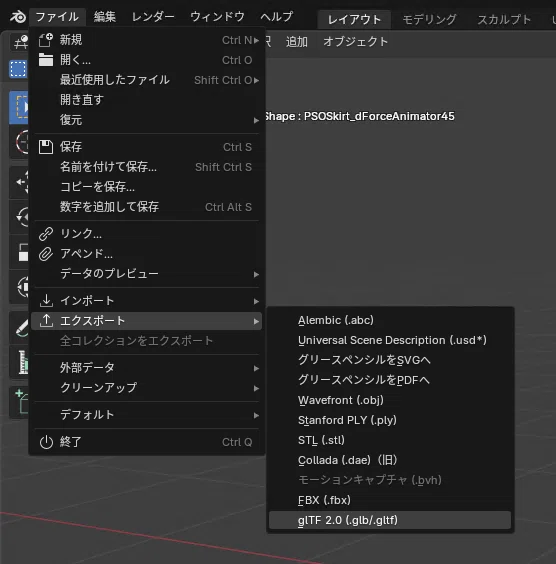Image resolution: width=556 pixels, height=564 pixels.
Task: Choose 名前を付けて保存...
Action: pyautogui.click(x=147, y=167)
